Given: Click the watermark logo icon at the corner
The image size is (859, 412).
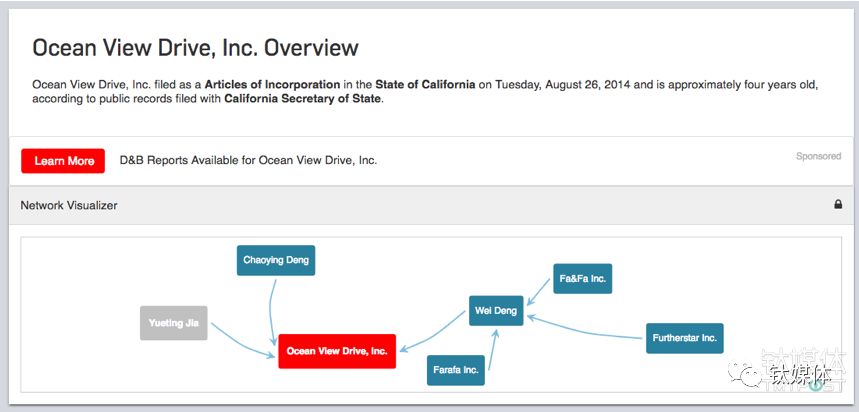Looking at the screenshot, I should click(x=744, y=374).
